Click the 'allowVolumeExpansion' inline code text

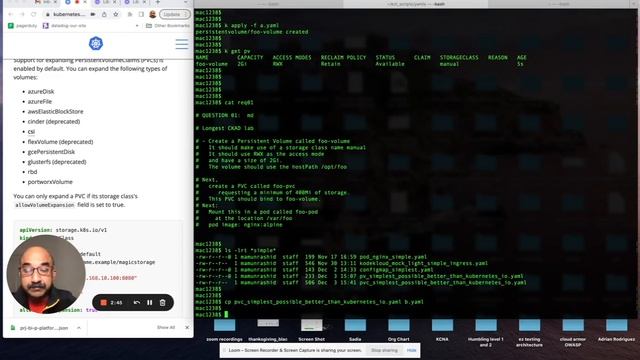[45, 205]
